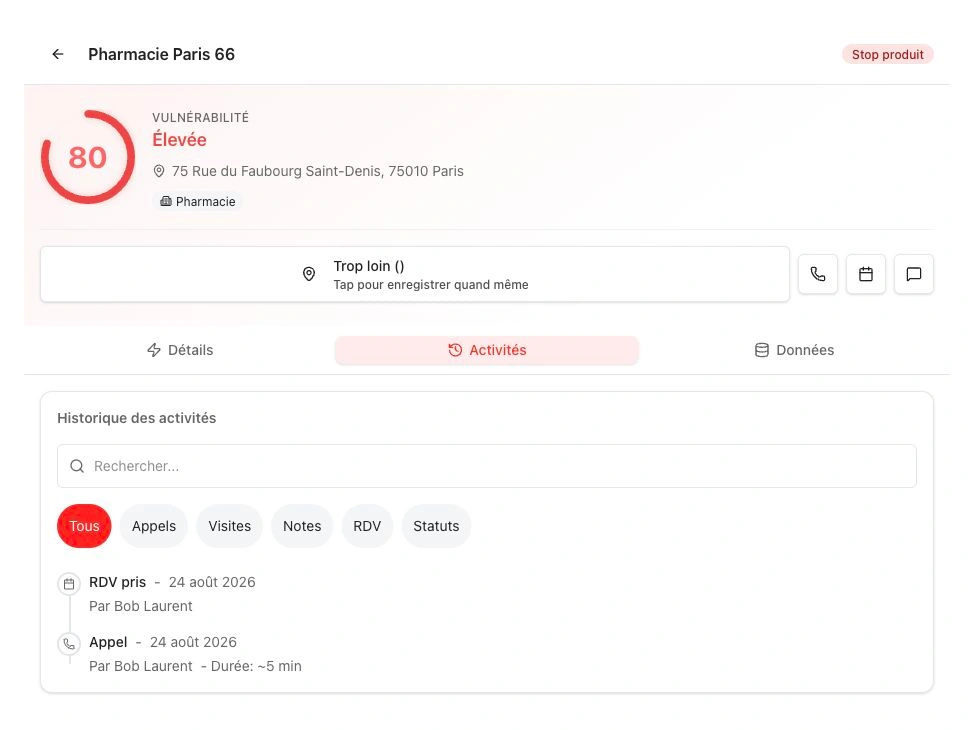Focus the Rechercher search field
The image size is (974, 730).
click(x=486, y=466)
